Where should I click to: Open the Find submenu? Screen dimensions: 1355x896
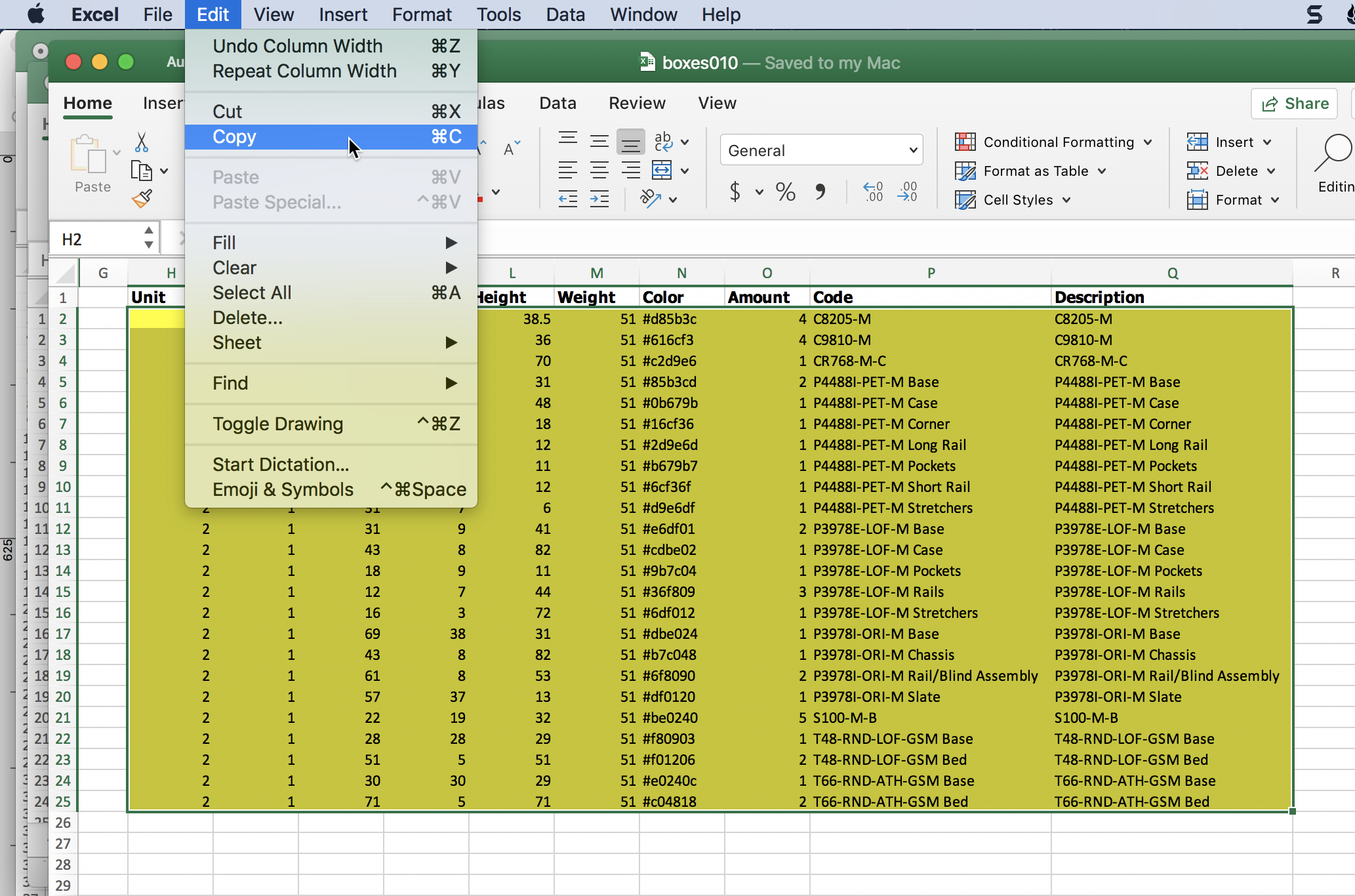[x=331, y=383]
